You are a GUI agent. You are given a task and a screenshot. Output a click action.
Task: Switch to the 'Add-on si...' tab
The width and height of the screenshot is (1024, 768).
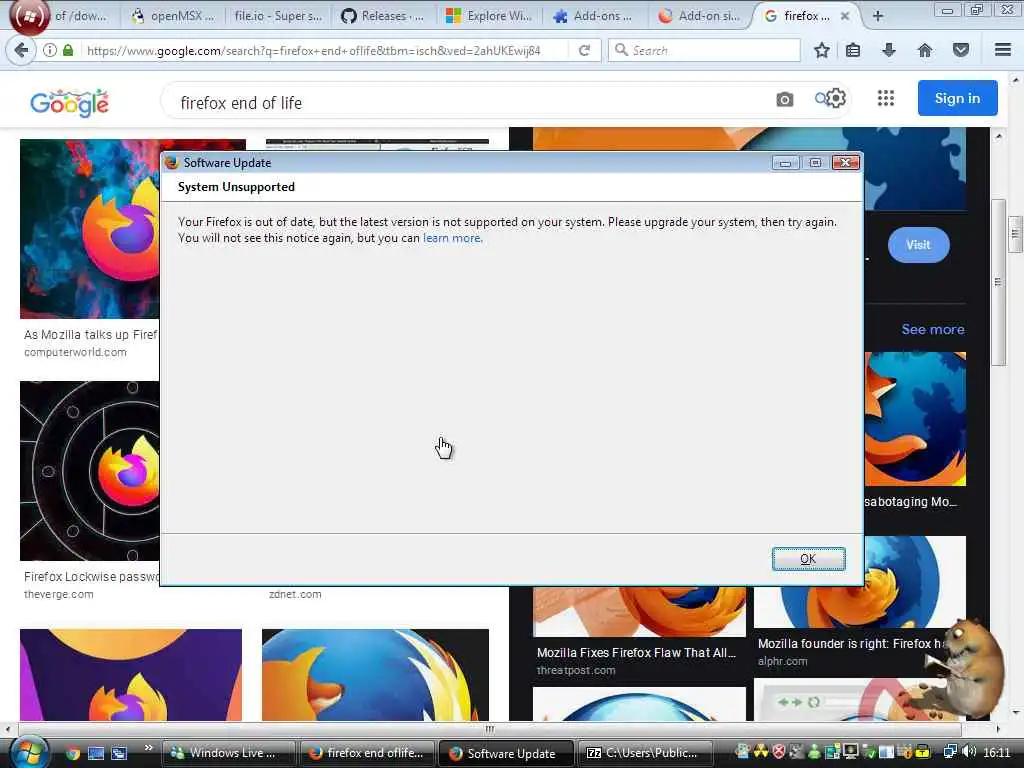pyautogui.click(x=700, y=16)
